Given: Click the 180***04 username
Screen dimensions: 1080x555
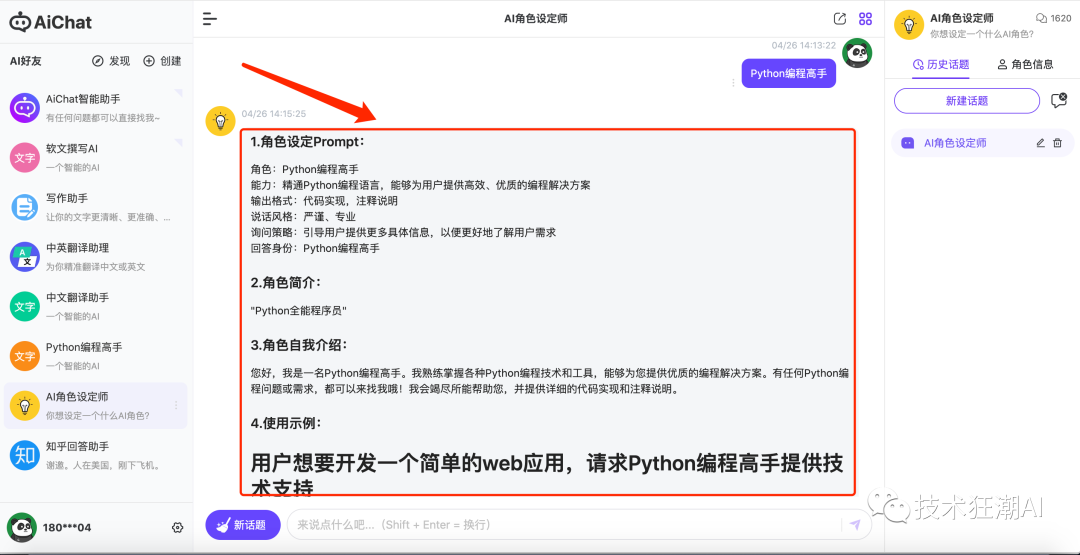Looking at the screenshot, I should coord(67,527).
